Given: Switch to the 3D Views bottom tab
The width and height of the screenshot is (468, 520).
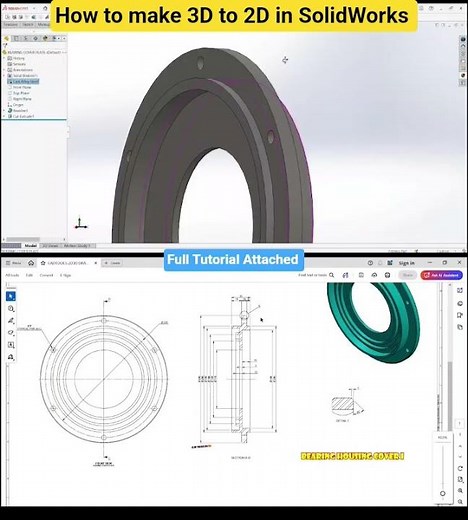Looking at the screenshot, I should click(x=51, y=246).
